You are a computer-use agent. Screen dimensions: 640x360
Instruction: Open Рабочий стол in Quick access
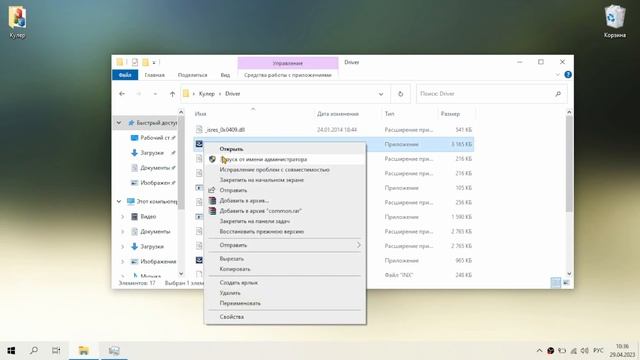click(154, 138)
